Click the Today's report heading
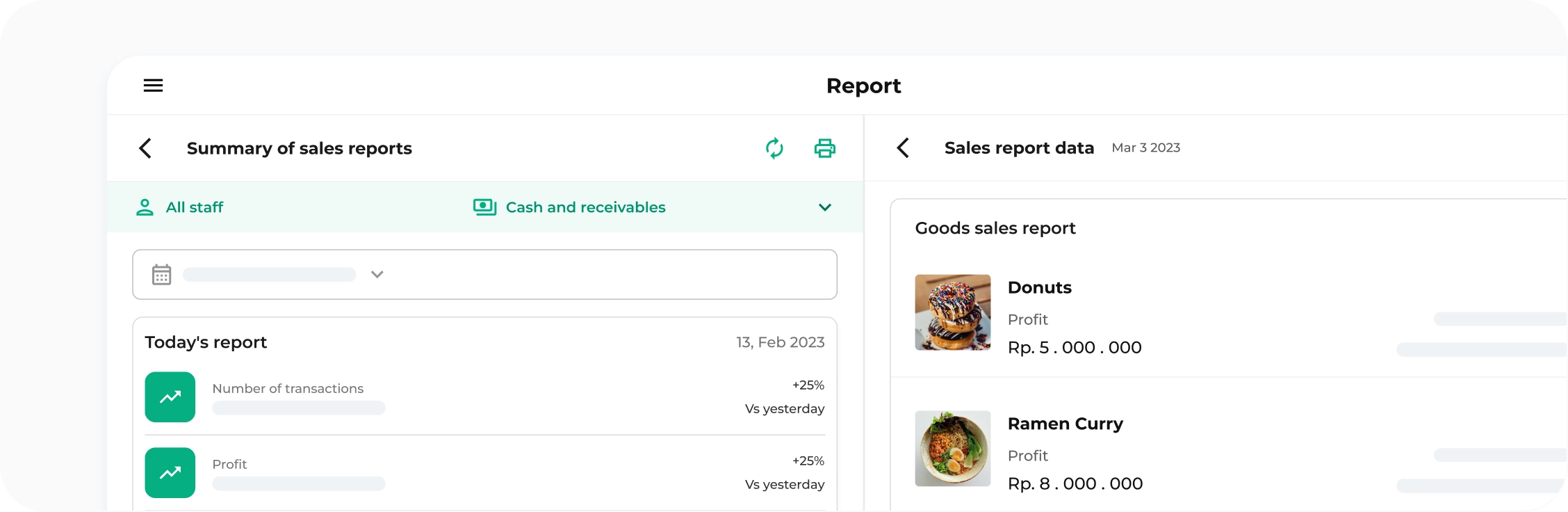The width and height of the screenshot is (1568, 512). 206,342
